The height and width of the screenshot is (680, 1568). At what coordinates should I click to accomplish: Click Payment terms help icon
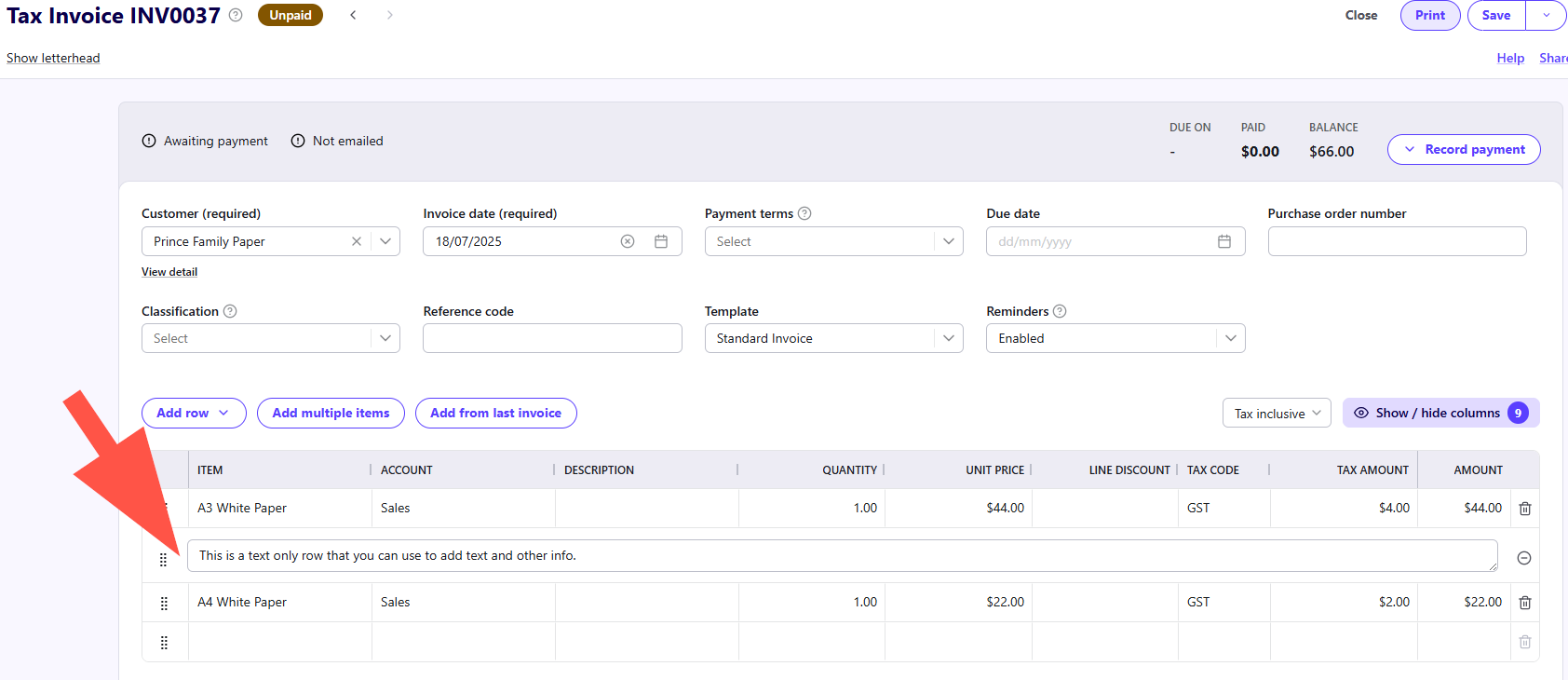point(804,213)
